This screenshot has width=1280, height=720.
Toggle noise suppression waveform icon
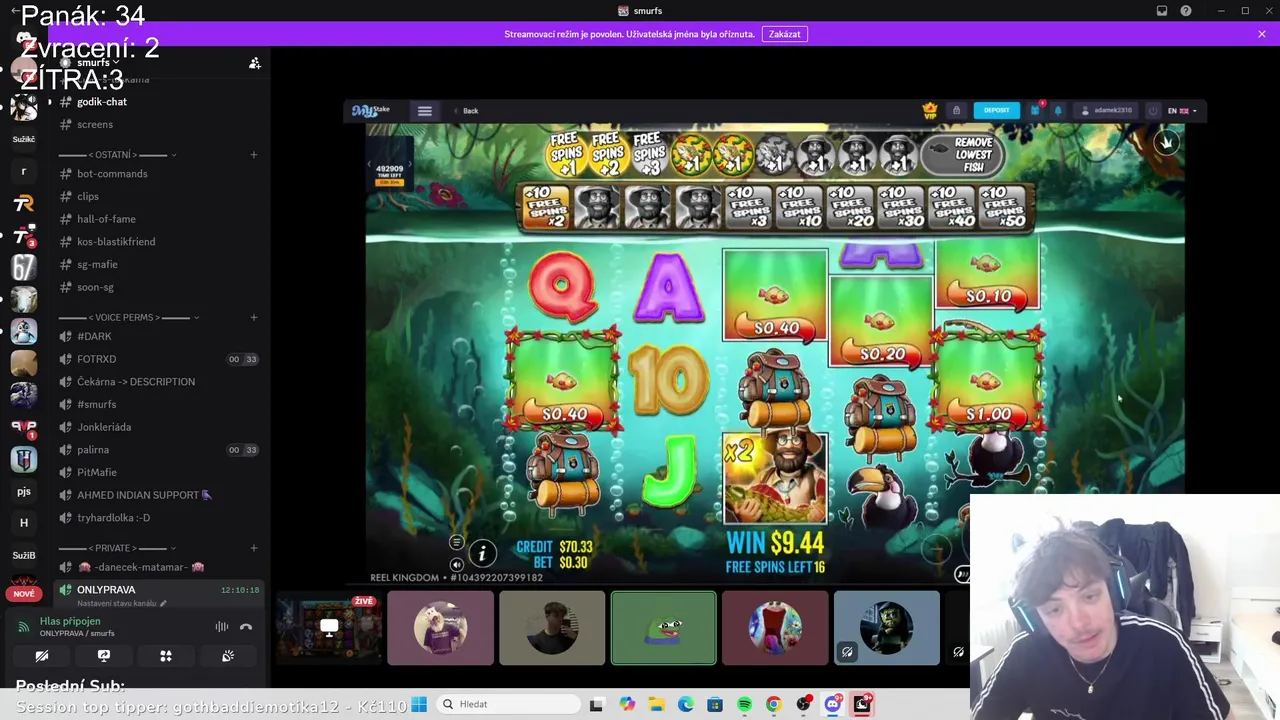tap(222, 627)
